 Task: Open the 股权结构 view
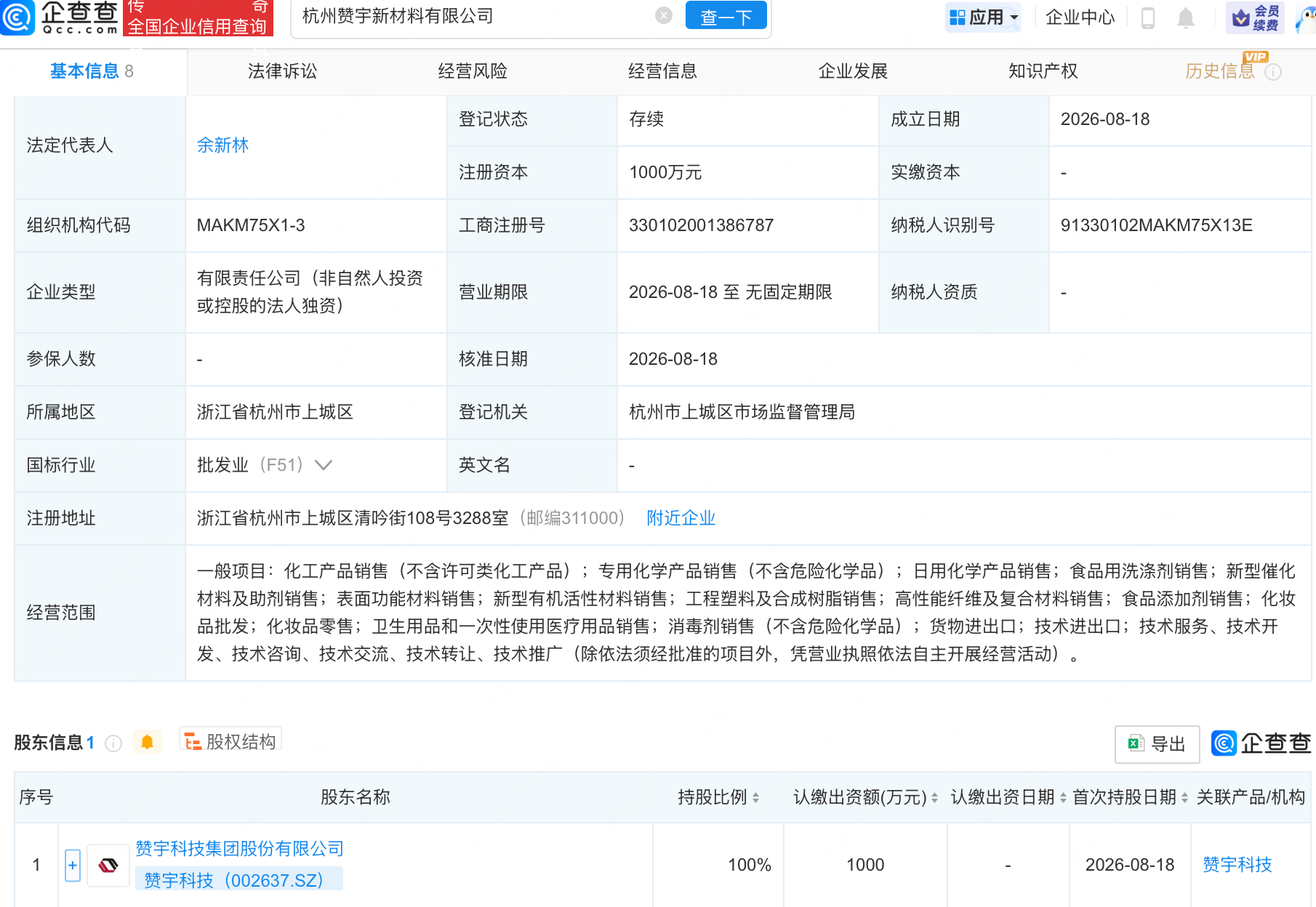pos(230,741)
